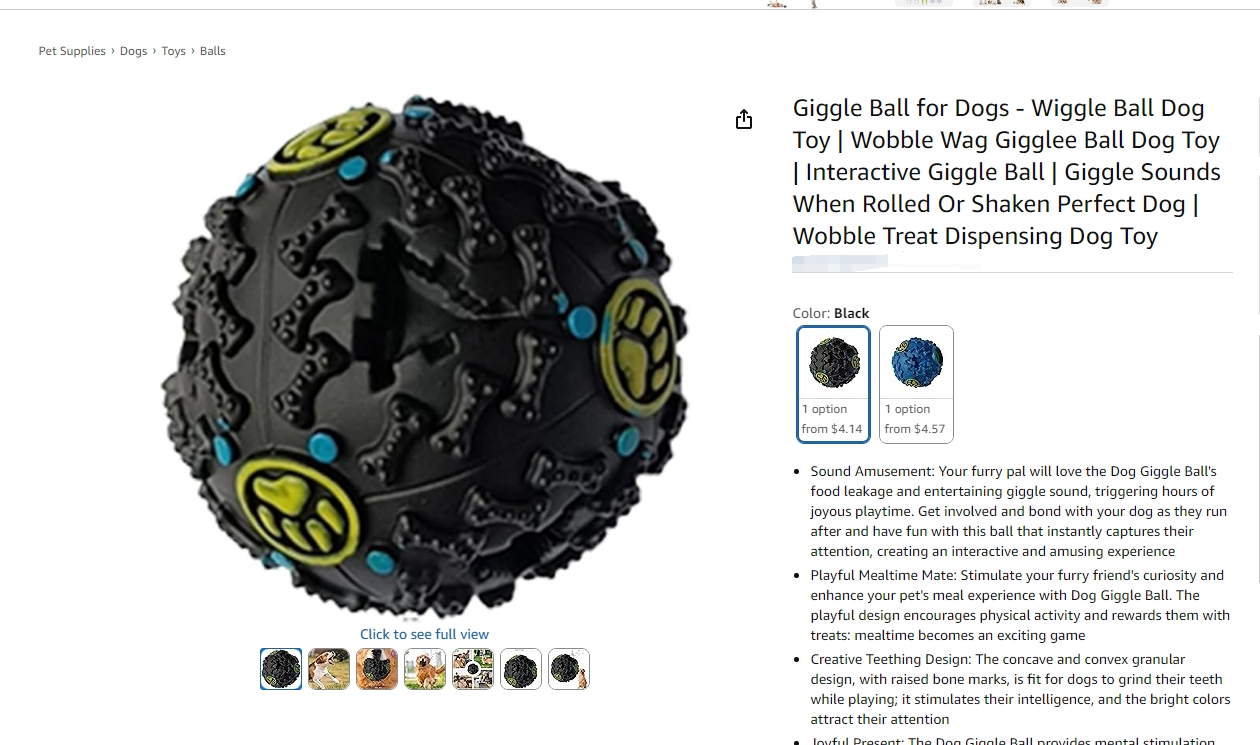Select the last thumbnail with ball and puppy
Image resolution: width=1260 pixels, height=745 pixels.
(x=569, y=669)
